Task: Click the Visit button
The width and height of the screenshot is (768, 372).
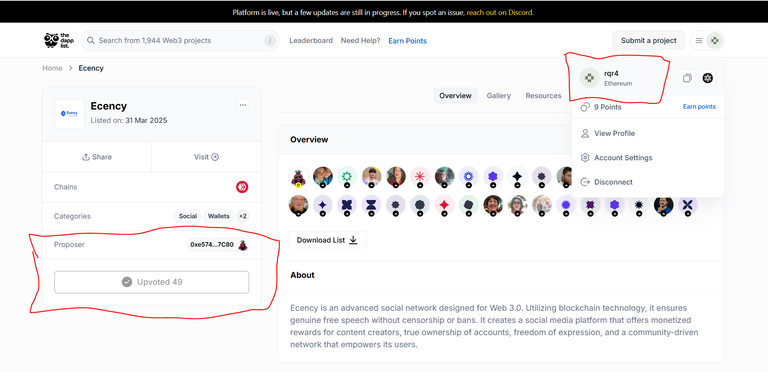Action: (206, 157)
